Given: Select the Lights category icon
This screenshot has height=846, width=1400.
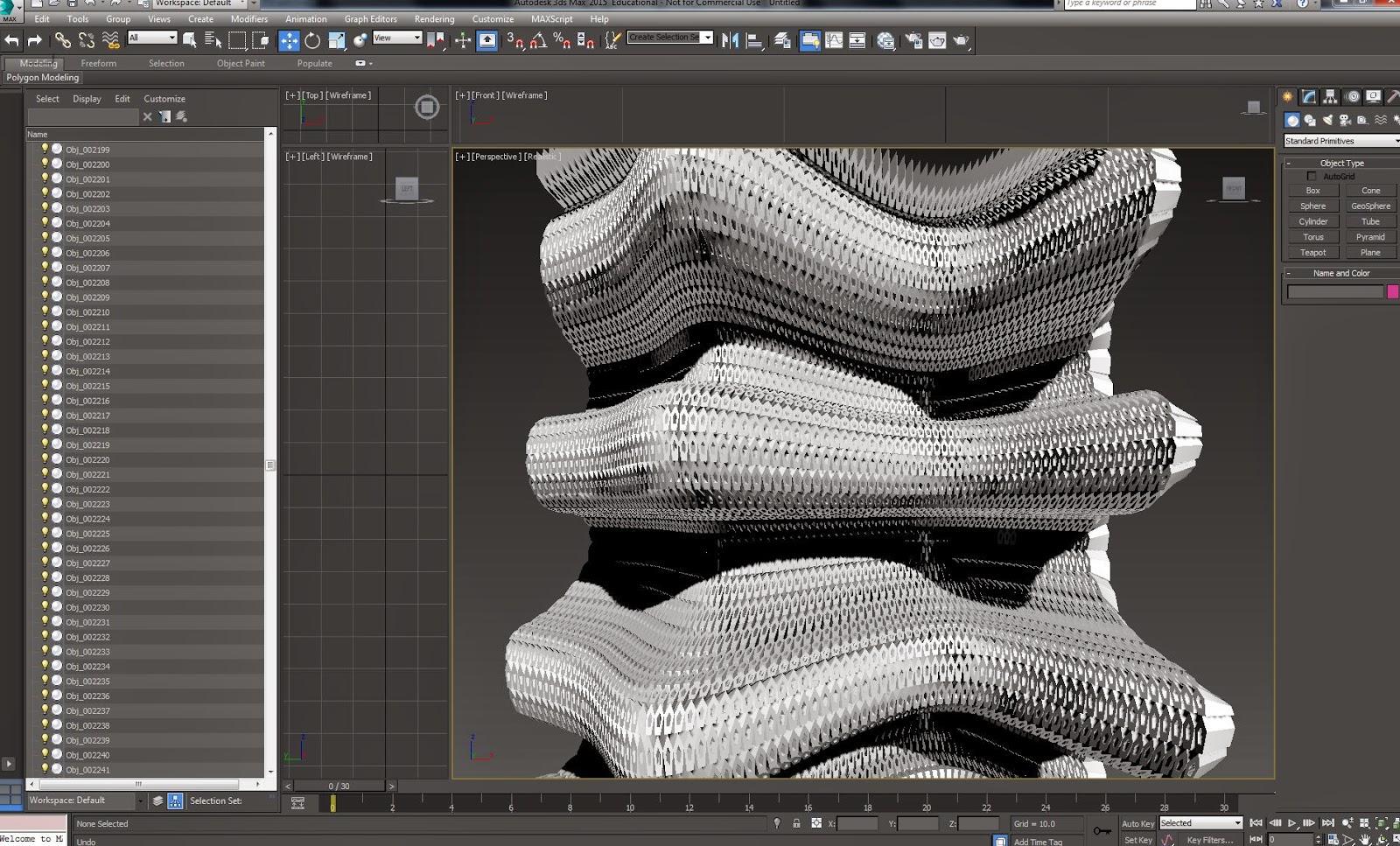Looking at the screenshot, I should [1327, 120].
